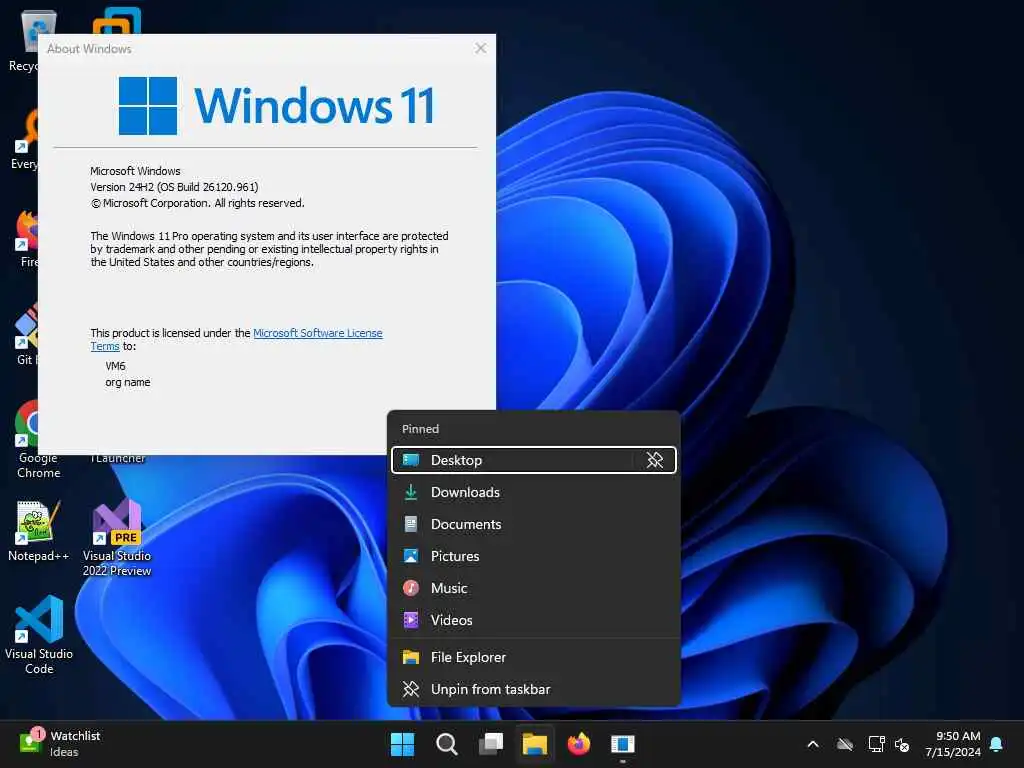Click the Music note icon
The width and height of the screenshot is (1024, 768).
coord(411,588)
